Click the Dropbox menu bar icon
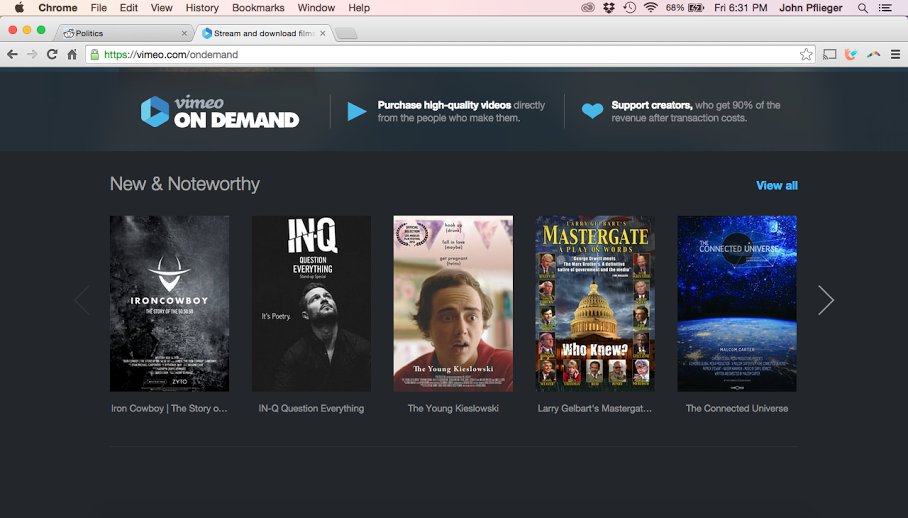Image resolution: width=908 pixels, height=518 pixels. pyautogui.click(x=609, y=8)
